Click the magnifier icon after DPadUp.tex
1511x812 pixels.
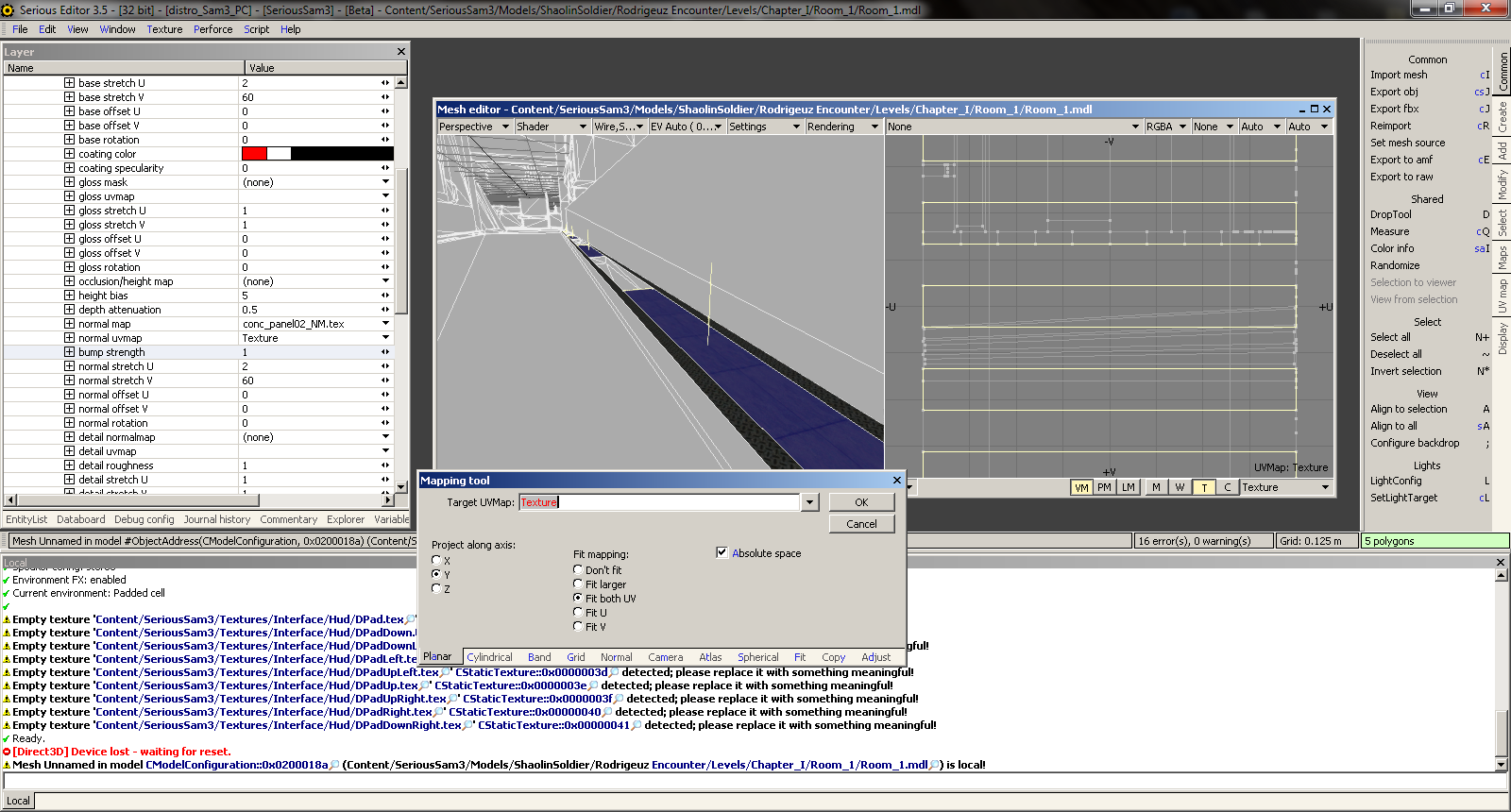[x=424, y=685]
